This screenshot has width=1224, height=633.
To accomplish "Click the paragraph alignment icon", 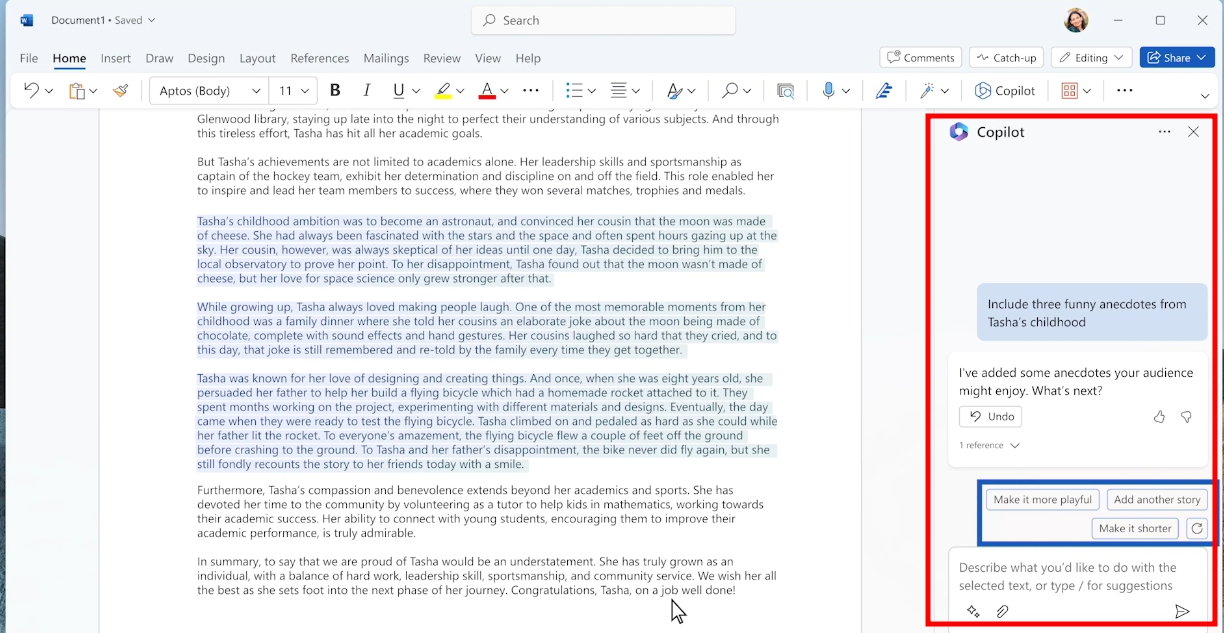I will (619, 91).
